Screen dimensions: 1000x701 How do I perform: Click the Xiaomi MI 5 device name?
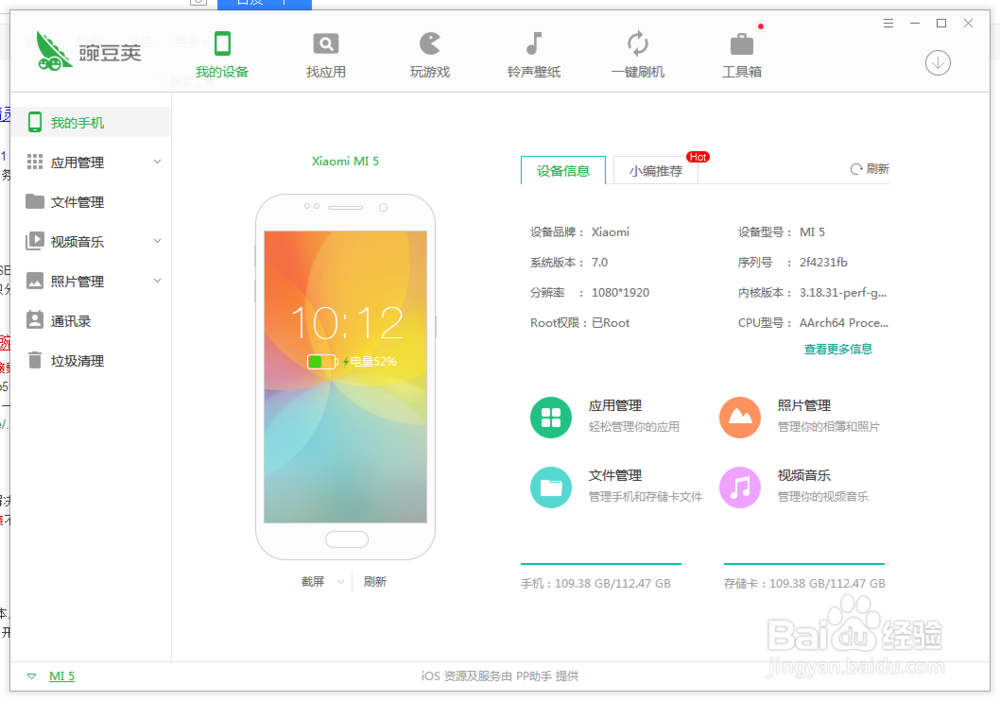tap(345, 161)
